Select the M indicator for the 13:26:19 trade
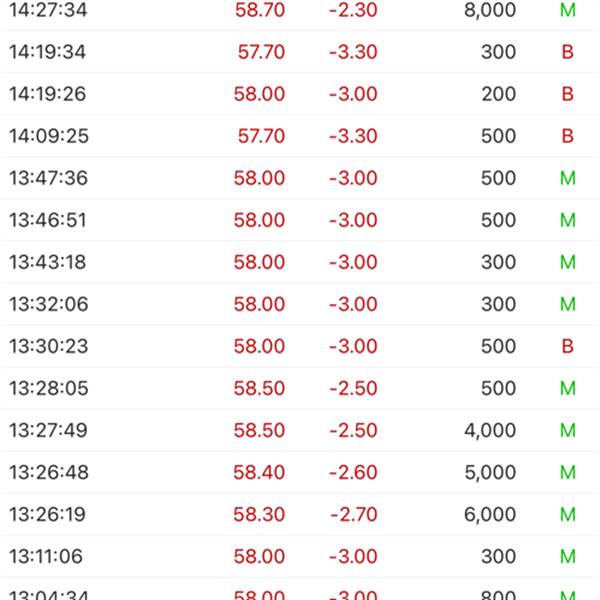The width and height of the screenshot is (600, 600). click(x=568, y=514)
